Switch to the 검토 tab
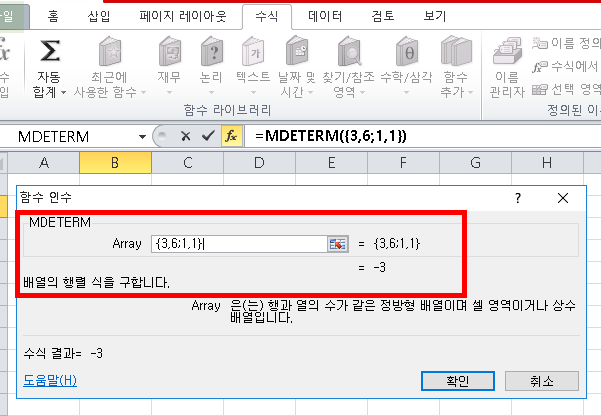 point(383,16)
